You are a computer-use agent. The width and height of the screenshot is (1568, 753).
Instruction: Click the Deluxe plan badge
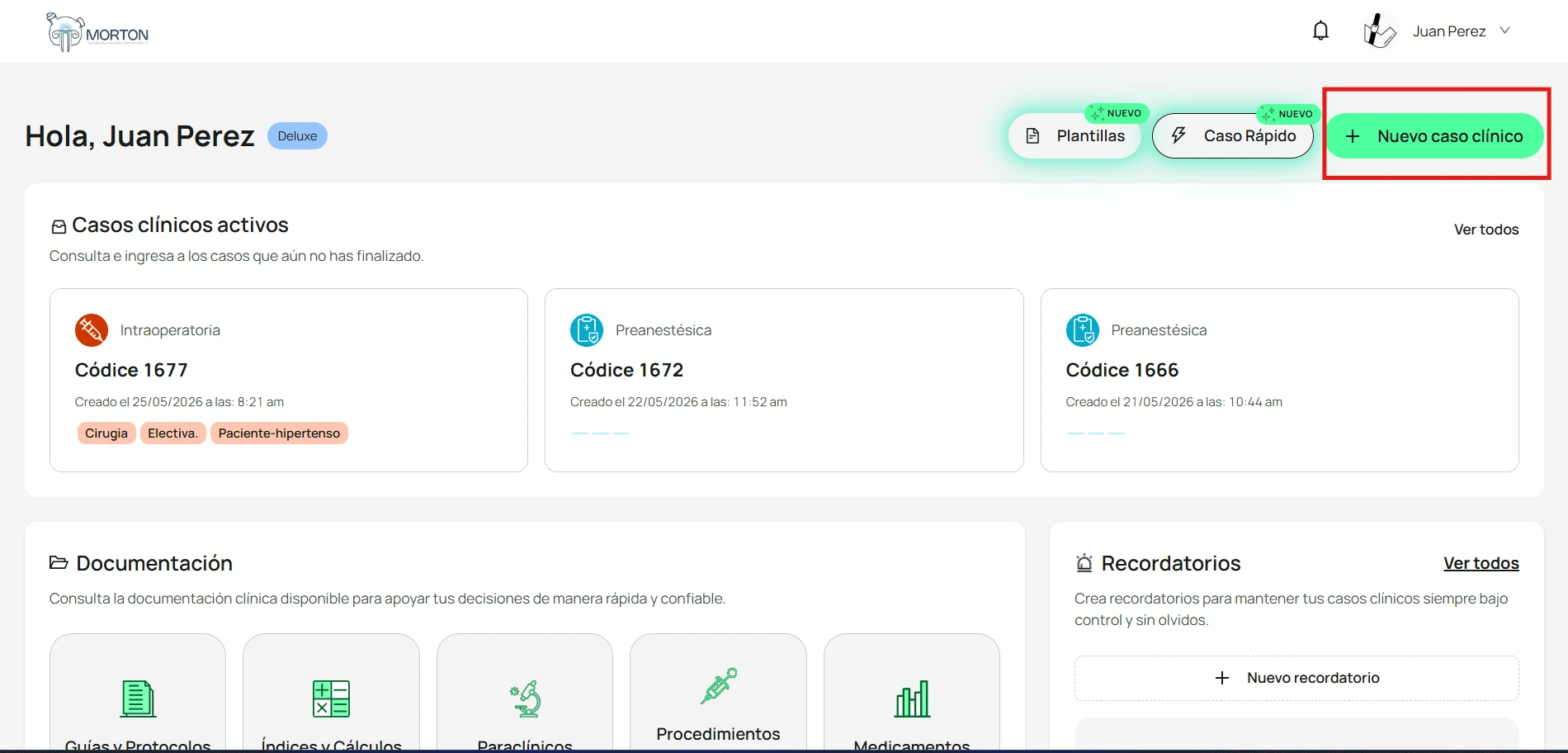pos(297,136)
